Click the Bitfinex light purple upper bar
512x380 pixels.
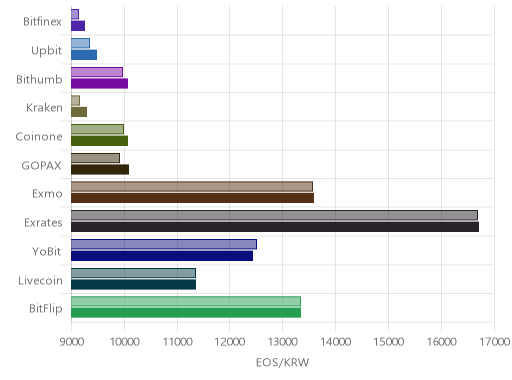coord(75,14)
